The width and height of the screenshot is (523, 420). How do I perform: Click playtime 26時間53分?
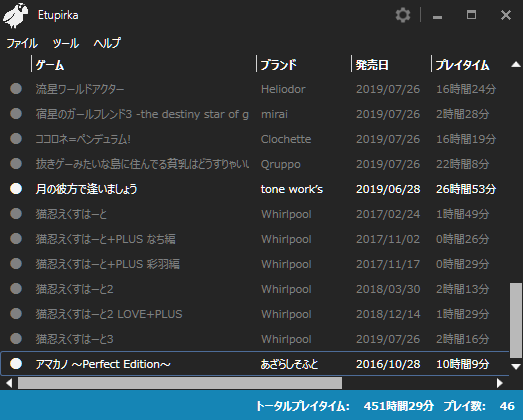[466, 189]
